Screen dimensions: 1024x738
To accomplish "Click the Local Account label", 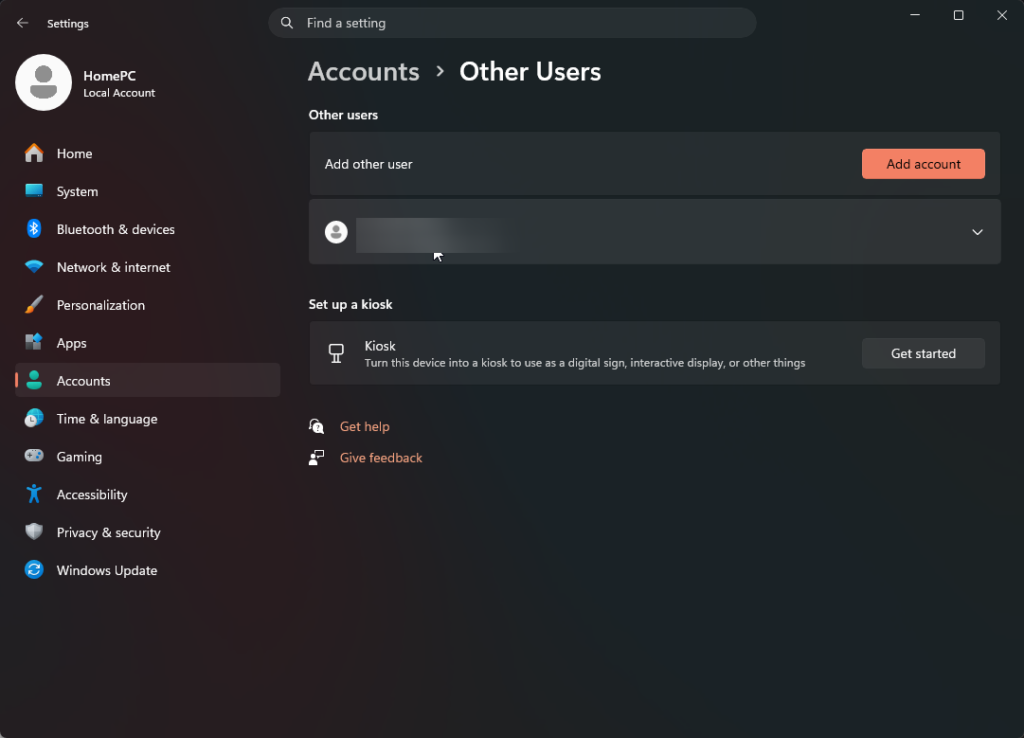I will (x=119, y=93).
